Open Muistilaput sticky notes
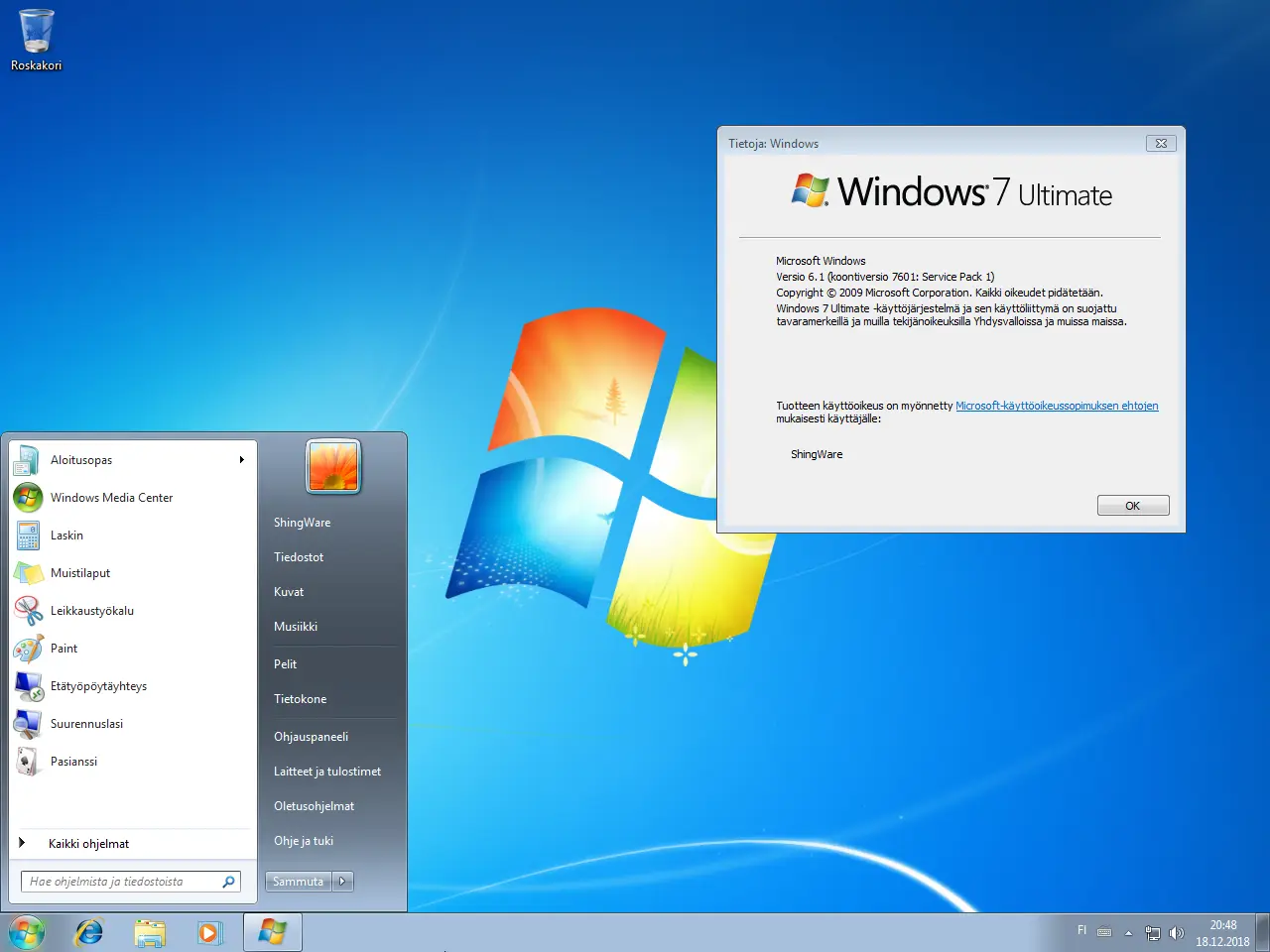The height and width of the screenshot is (952, 1270). 81,573
